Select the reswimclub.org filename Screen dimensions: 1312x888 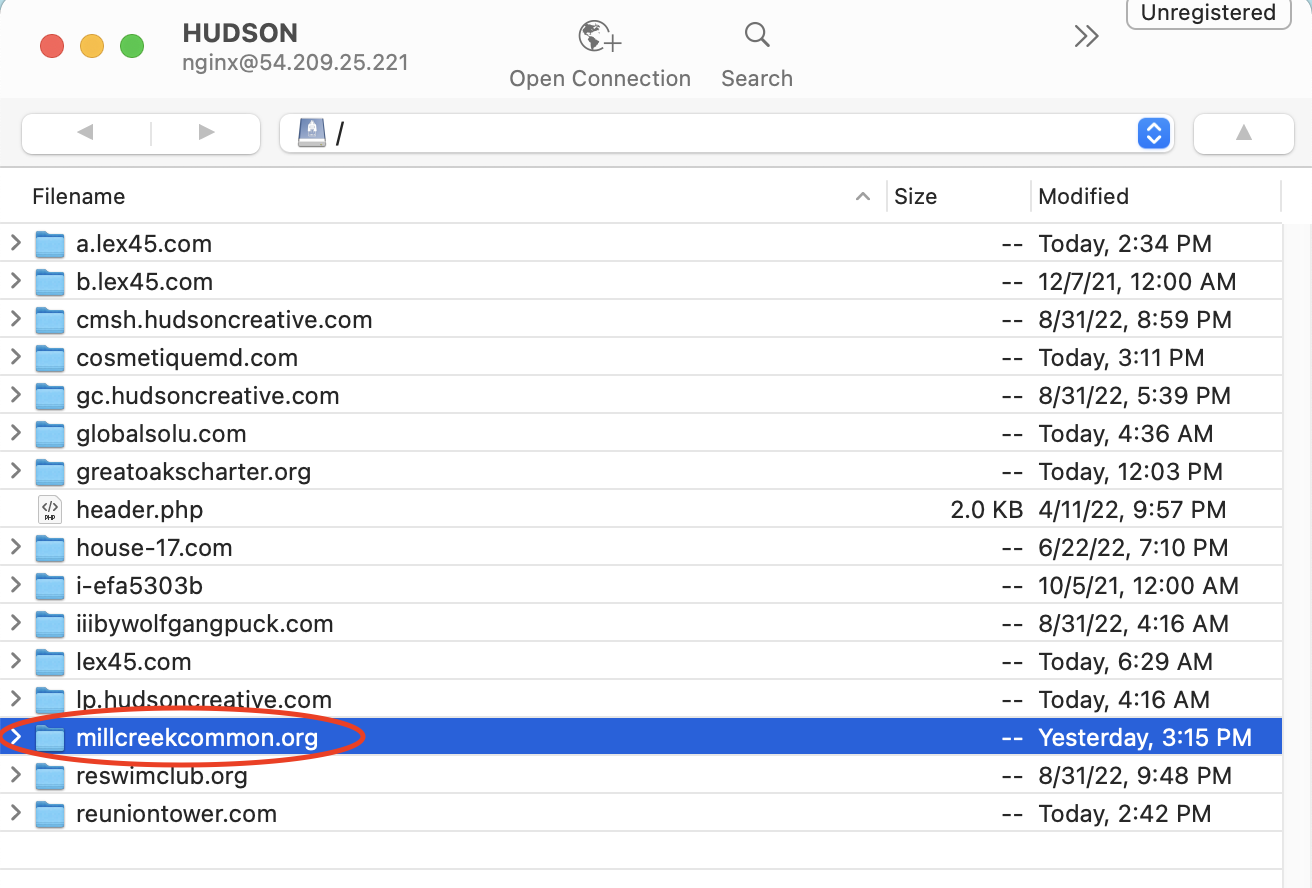pos(162,775)
